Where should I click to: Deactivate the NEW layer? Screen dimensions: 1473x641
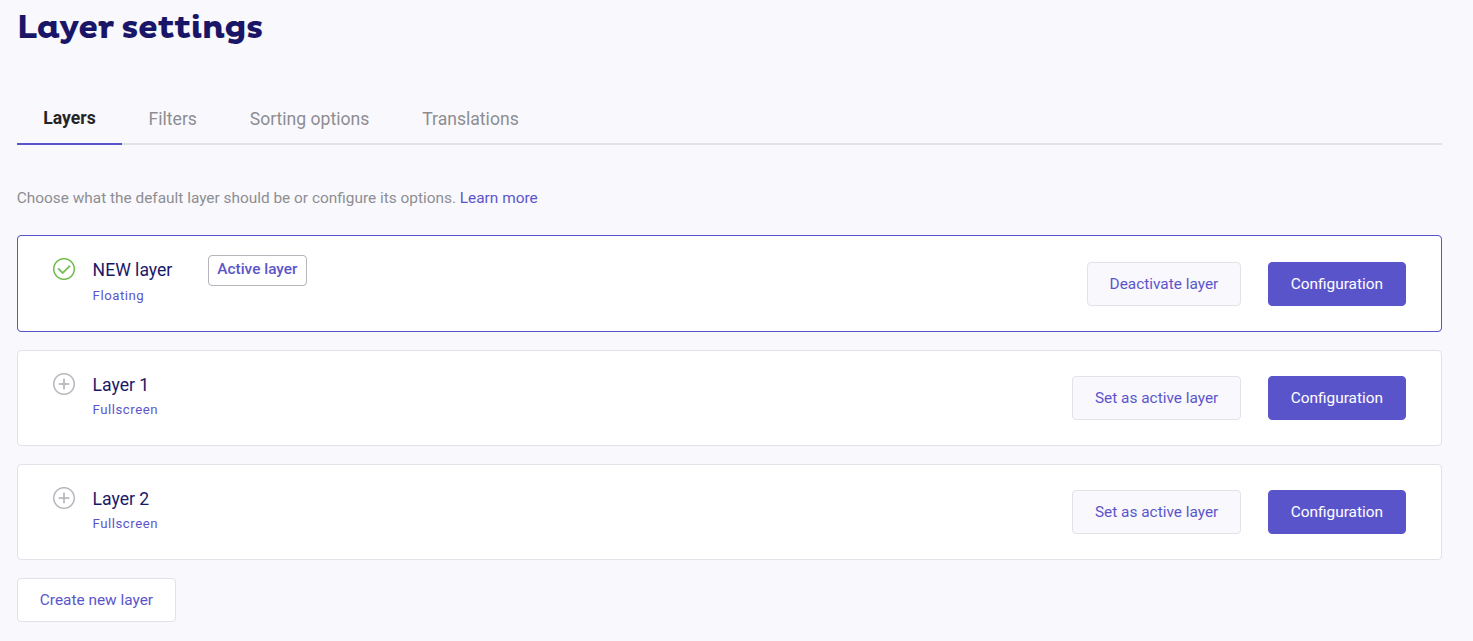[1163, 283]
